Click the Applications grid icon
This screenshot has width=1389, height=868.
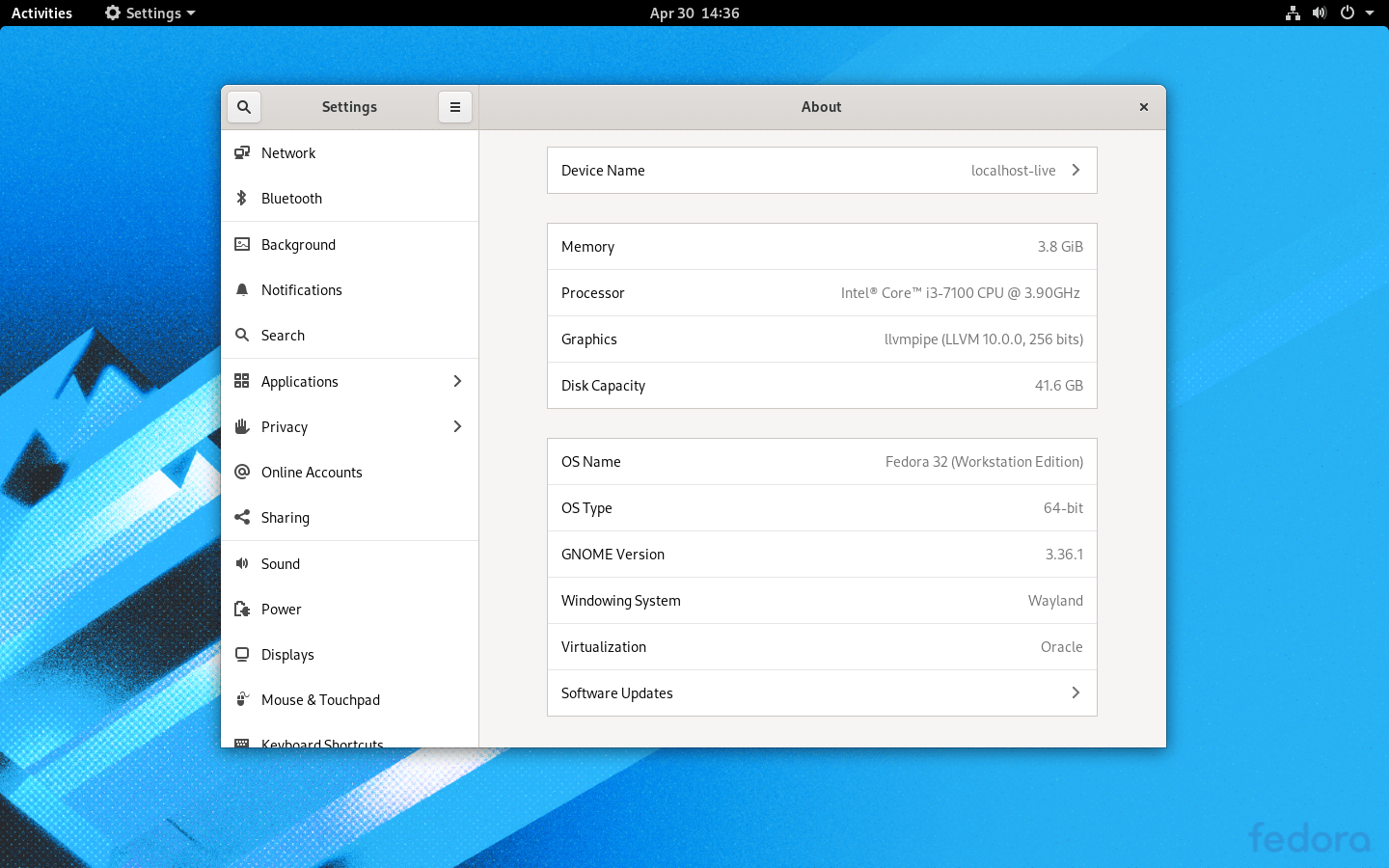[242, 381]
